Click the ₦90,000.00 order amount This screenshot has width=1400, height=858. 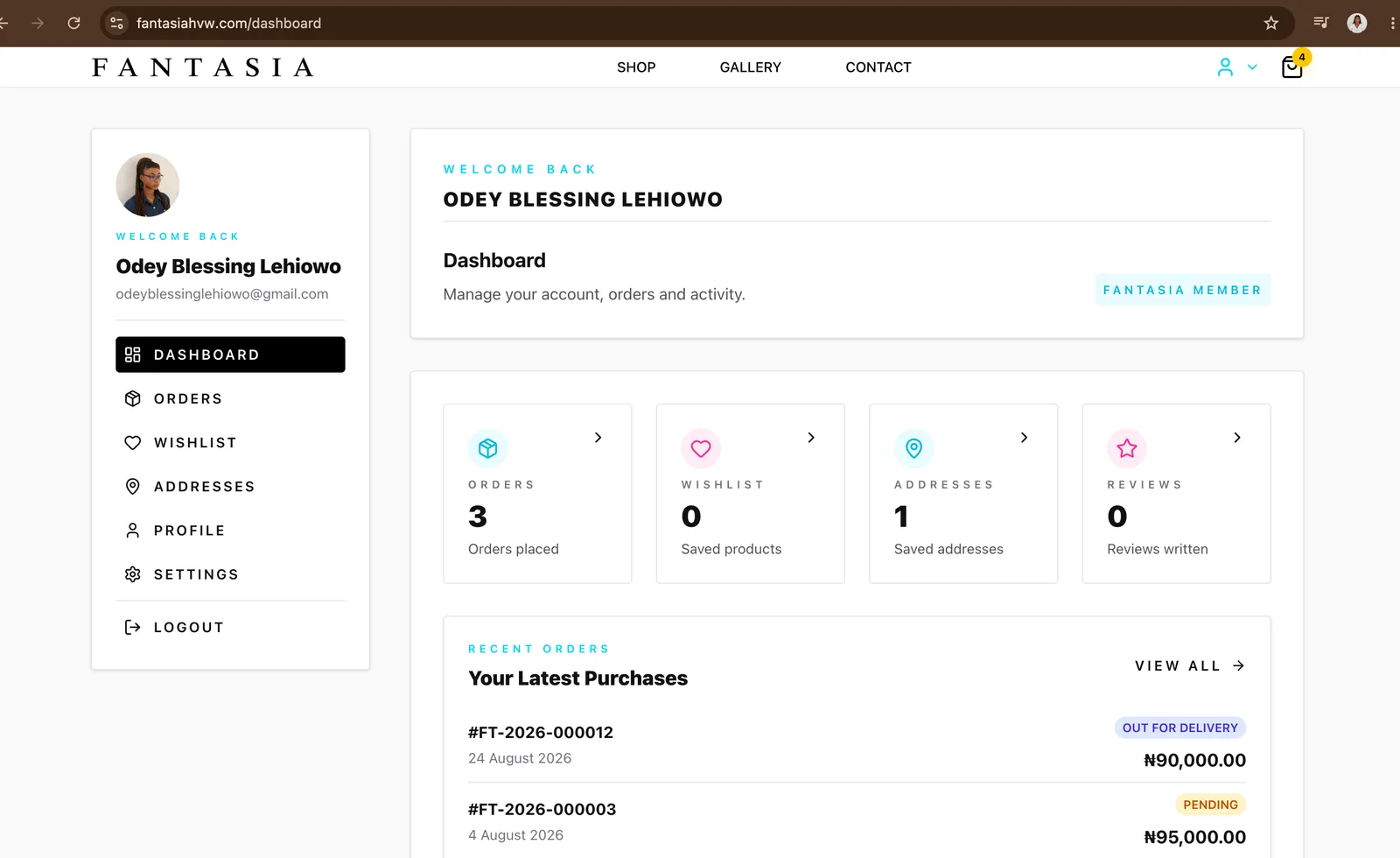pos(1195,761)
